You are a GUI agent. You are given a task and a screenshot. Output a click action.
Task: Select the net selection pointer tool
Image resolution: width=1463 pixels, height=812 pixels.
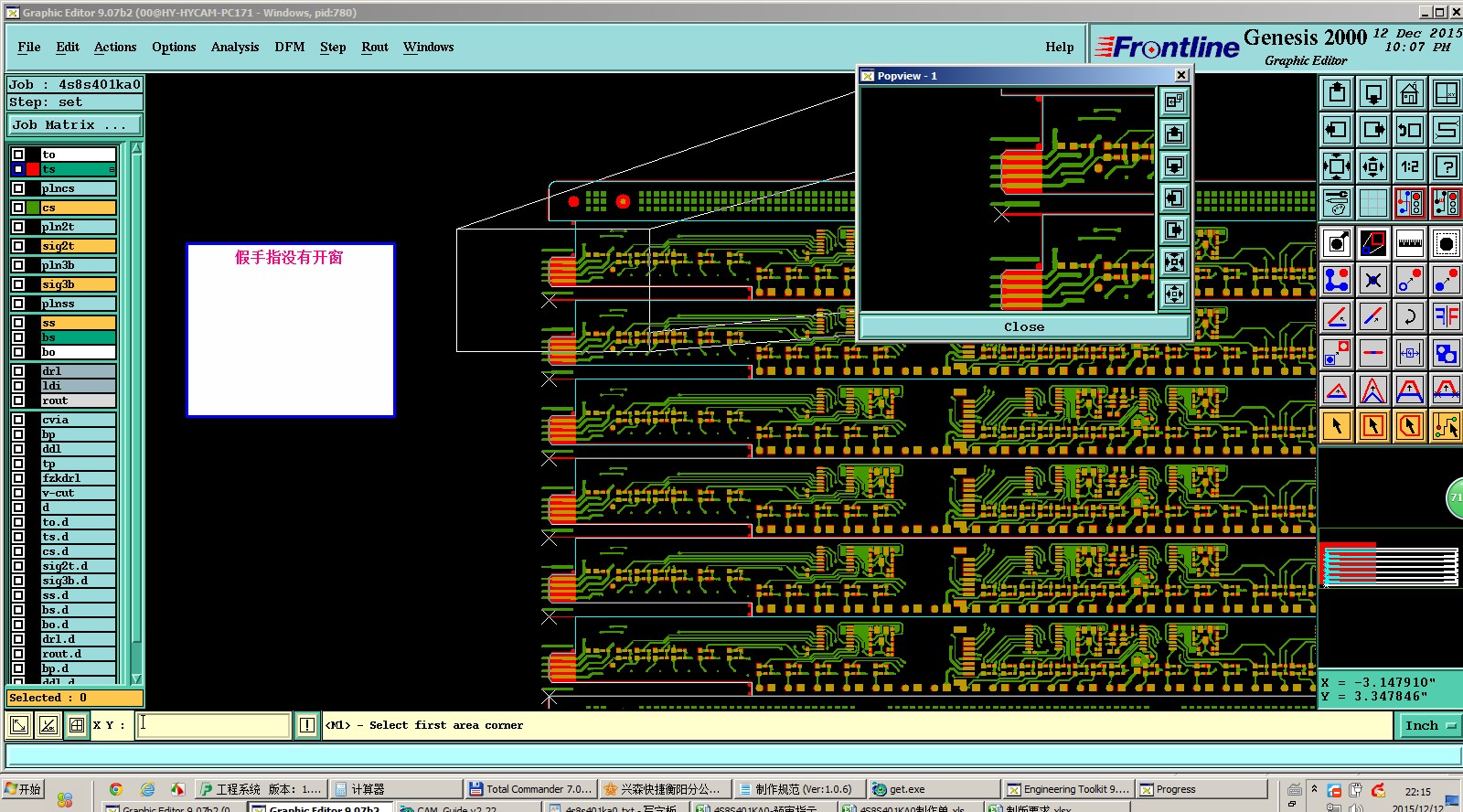[1447, 426]
